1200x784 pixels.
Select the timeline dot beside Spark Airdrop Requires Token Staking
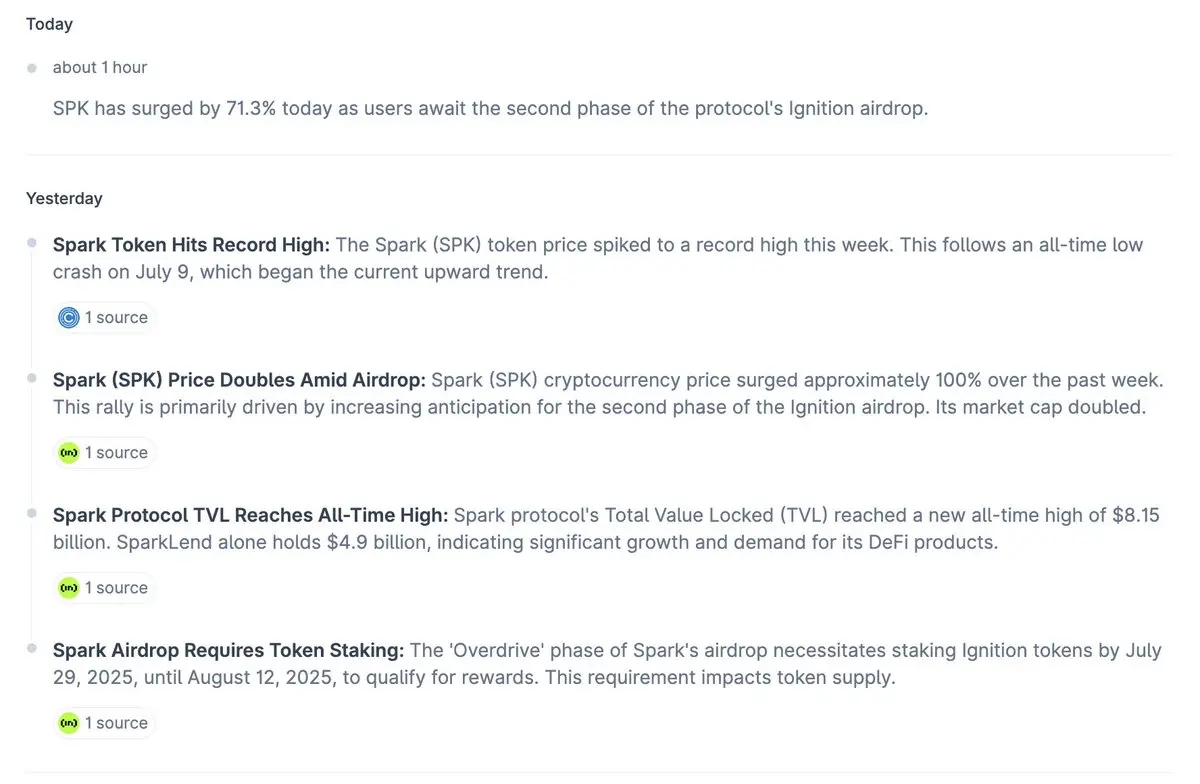[x=32, y=648]
